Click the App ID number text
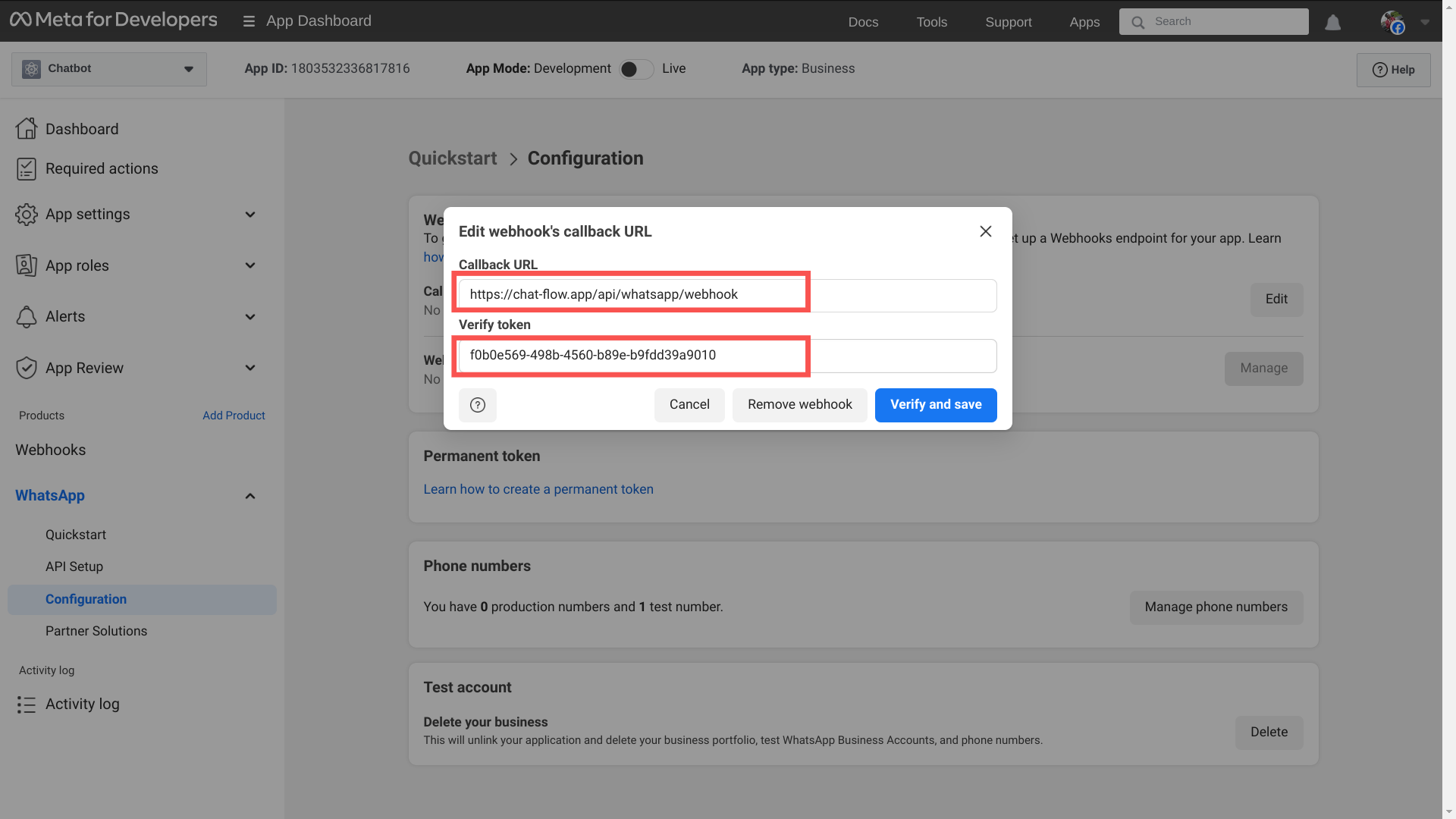This screenshot has height=819, width=1456. [350, 69]
